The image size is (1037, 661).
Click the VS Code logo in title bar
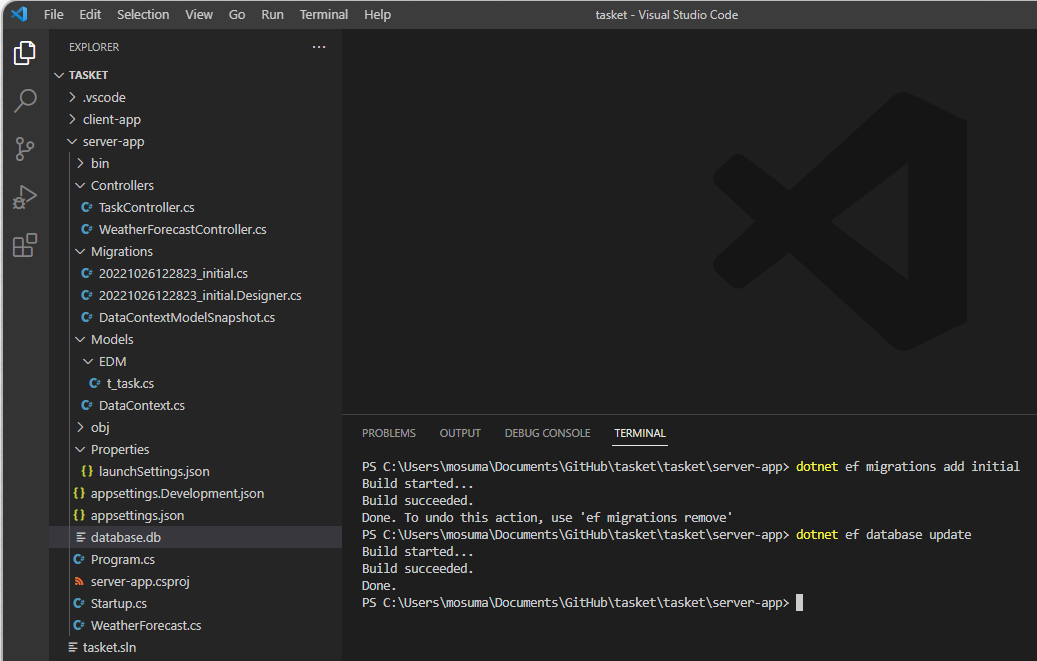[19, 14]
